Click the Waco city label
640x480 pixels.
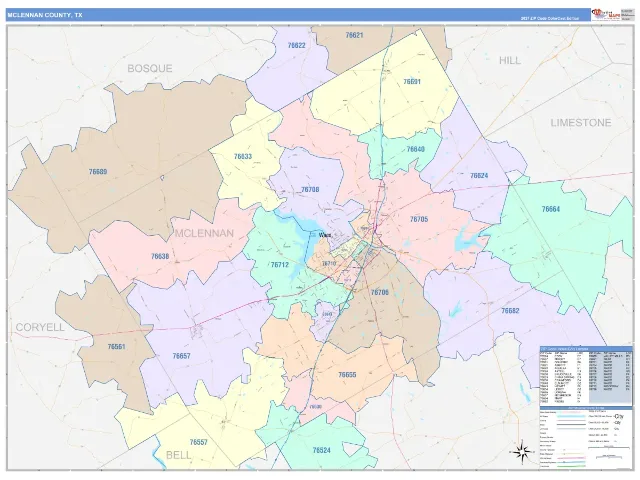(x=324, y=235)
